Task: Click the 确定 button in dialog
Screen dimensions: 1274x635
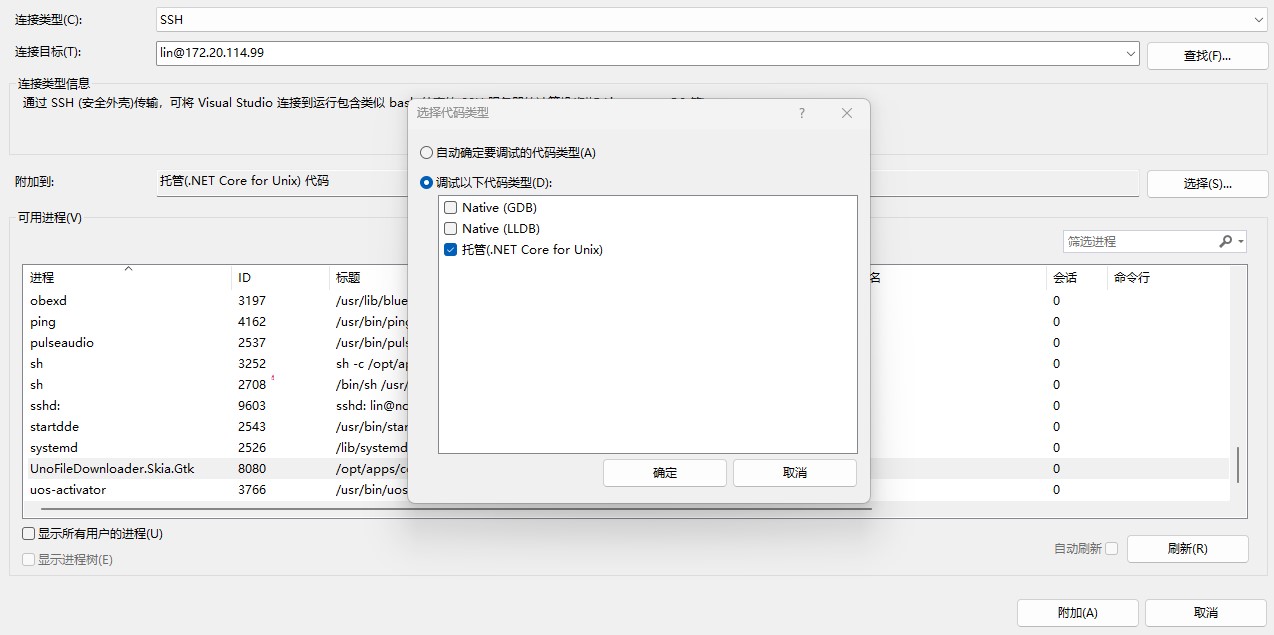Action: (663, 472)
